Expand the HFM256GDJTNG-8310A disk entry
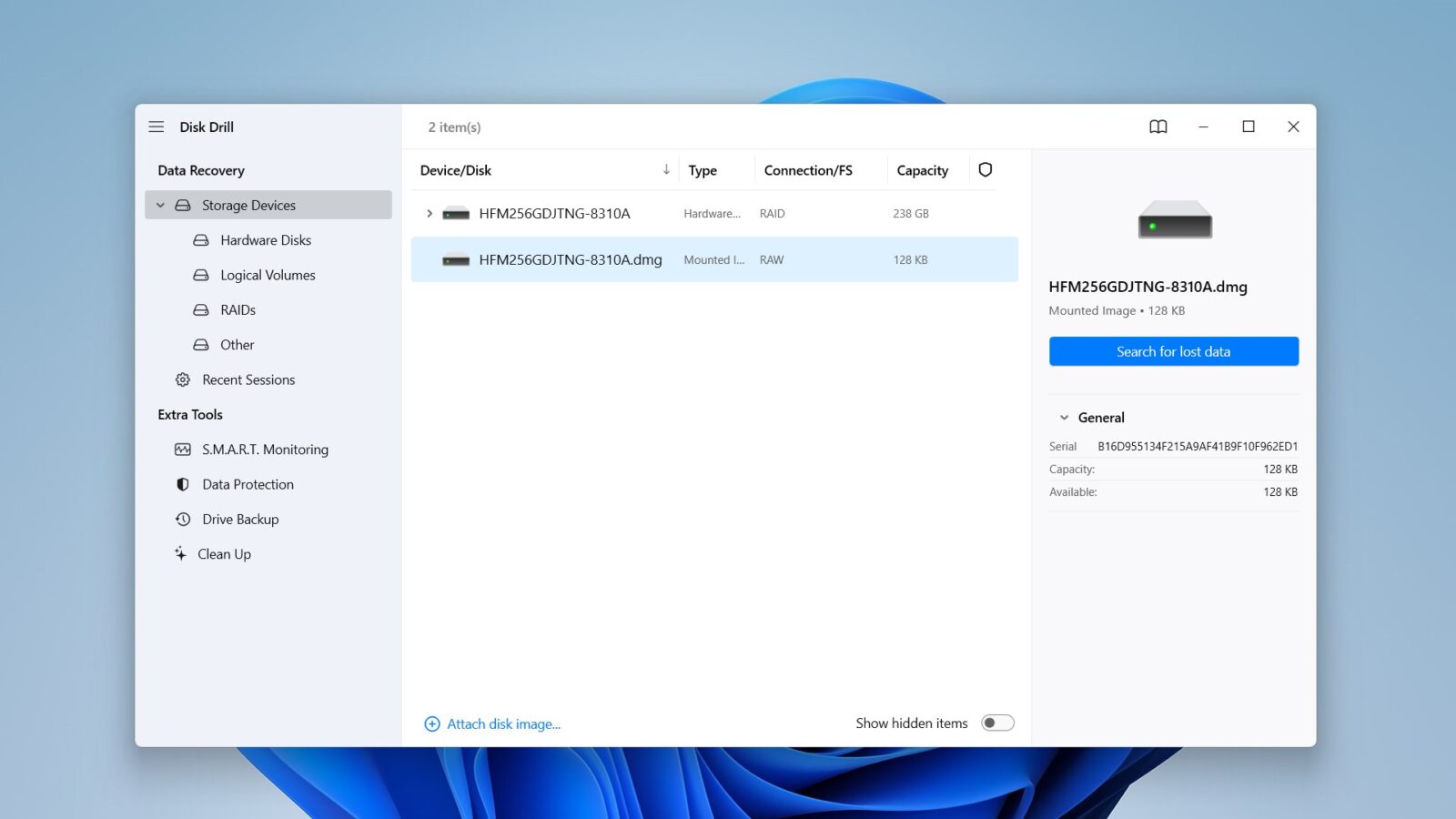Image resolution: width=1456 pixels, height=819 pixels. click(429, 213)
